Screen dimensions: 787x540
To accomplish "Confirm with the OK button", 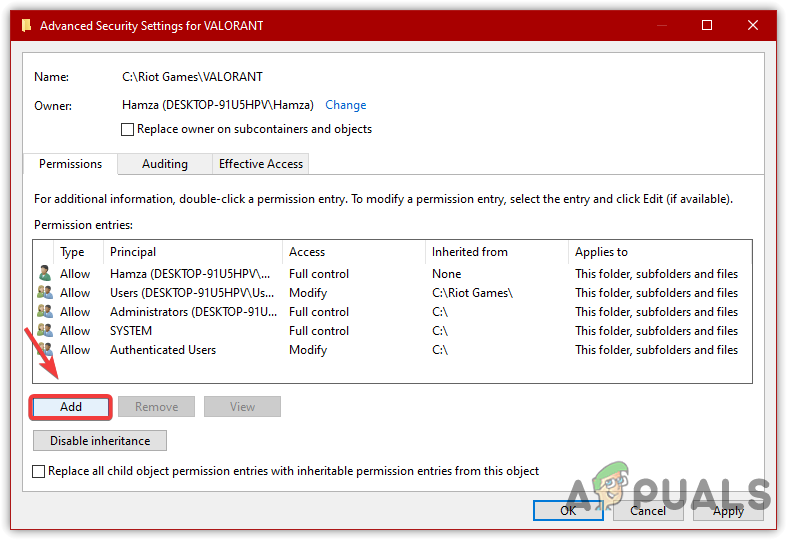I will [x=568, y=511].
